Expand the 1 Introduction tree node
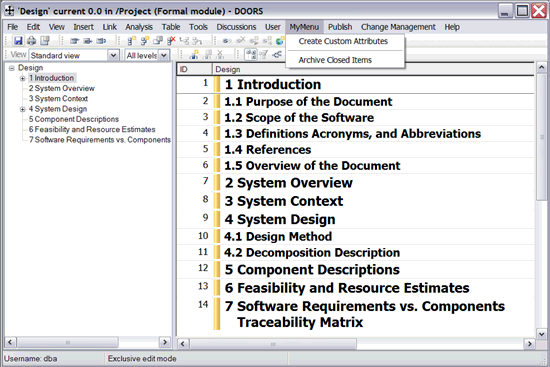The image size is (550, 367). pos(22,78)
